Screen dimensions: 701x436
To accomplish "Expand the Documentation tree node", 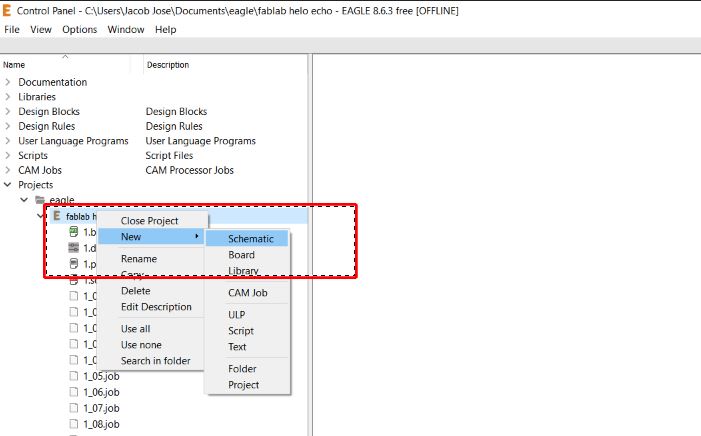I will point(8,82).
